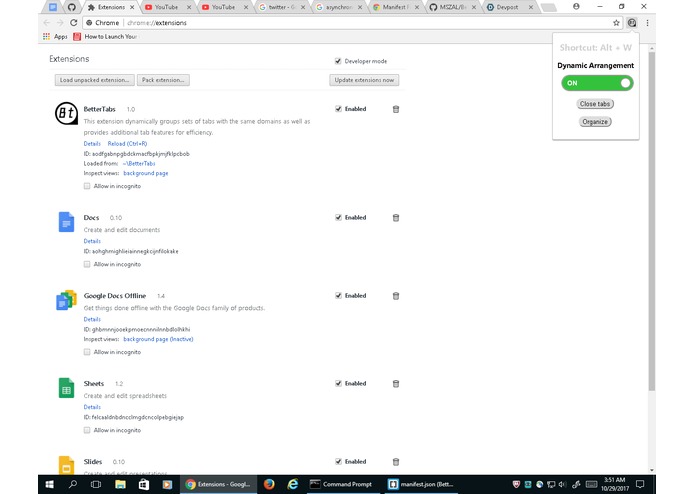The height and width of the screenshot is (494, 695).
Task: Delete Google Docs Offline via trash icon
Action: pyautogui.click(x=396, y=296)
